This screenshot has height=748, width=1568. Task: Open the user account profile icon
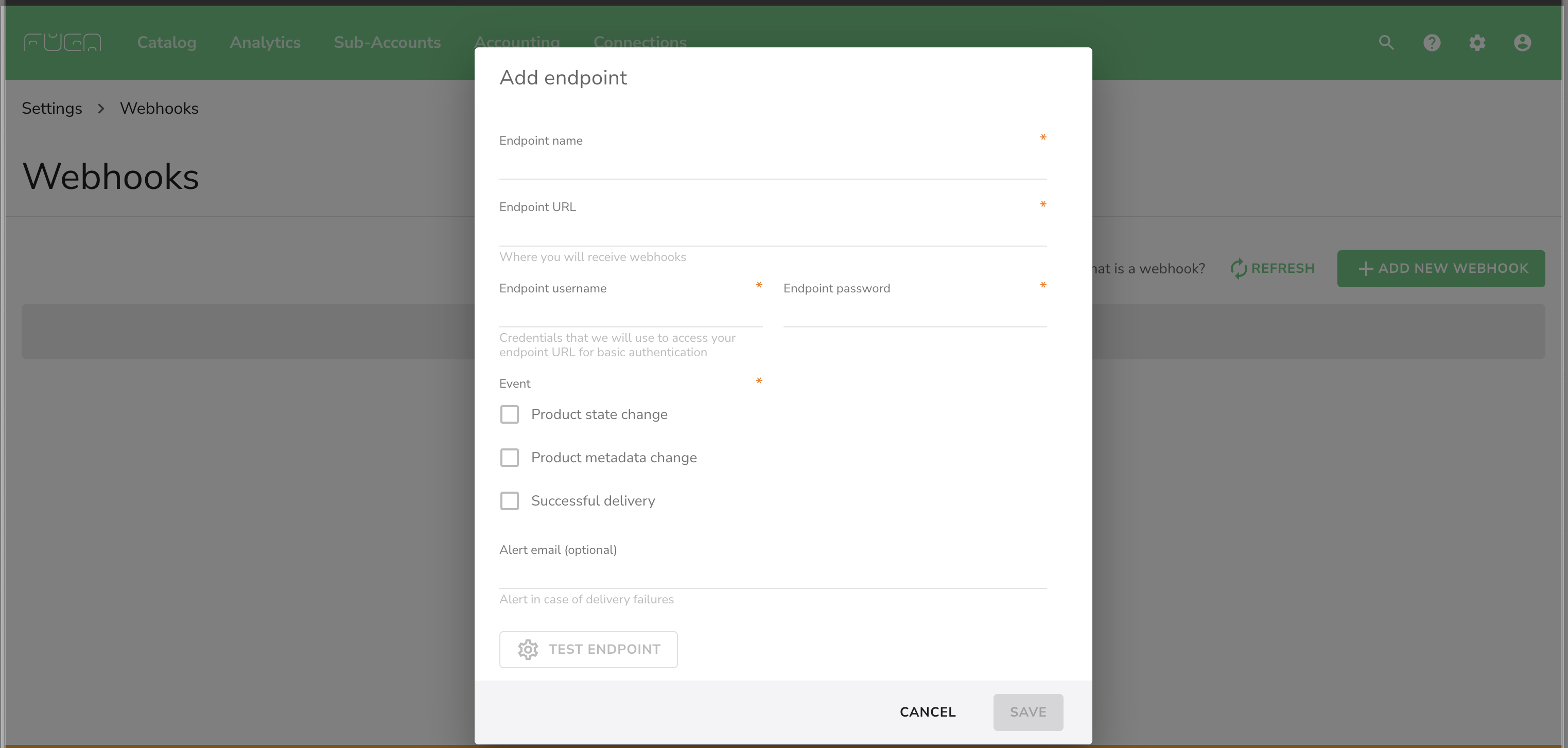1522,43
